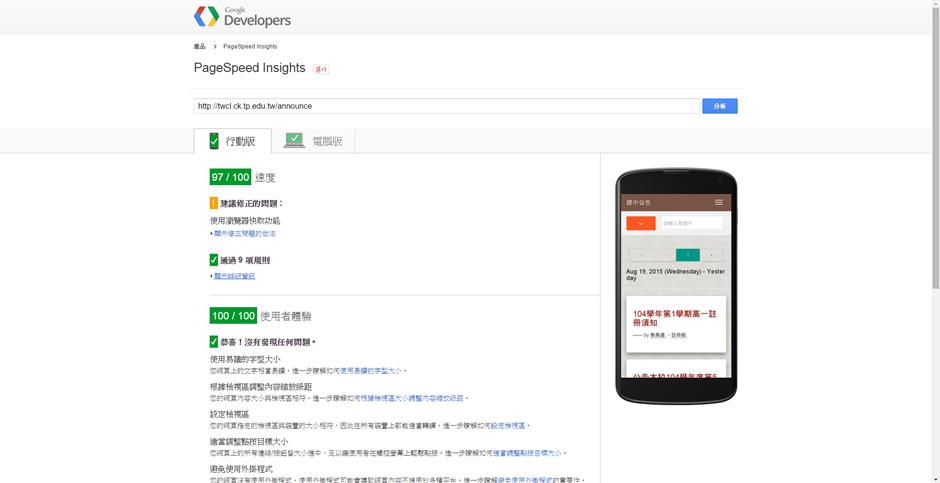This screenshot has height=483, width=940.
Task: Switch to the 行動版 mobile tab
Action: click(233, 141)
